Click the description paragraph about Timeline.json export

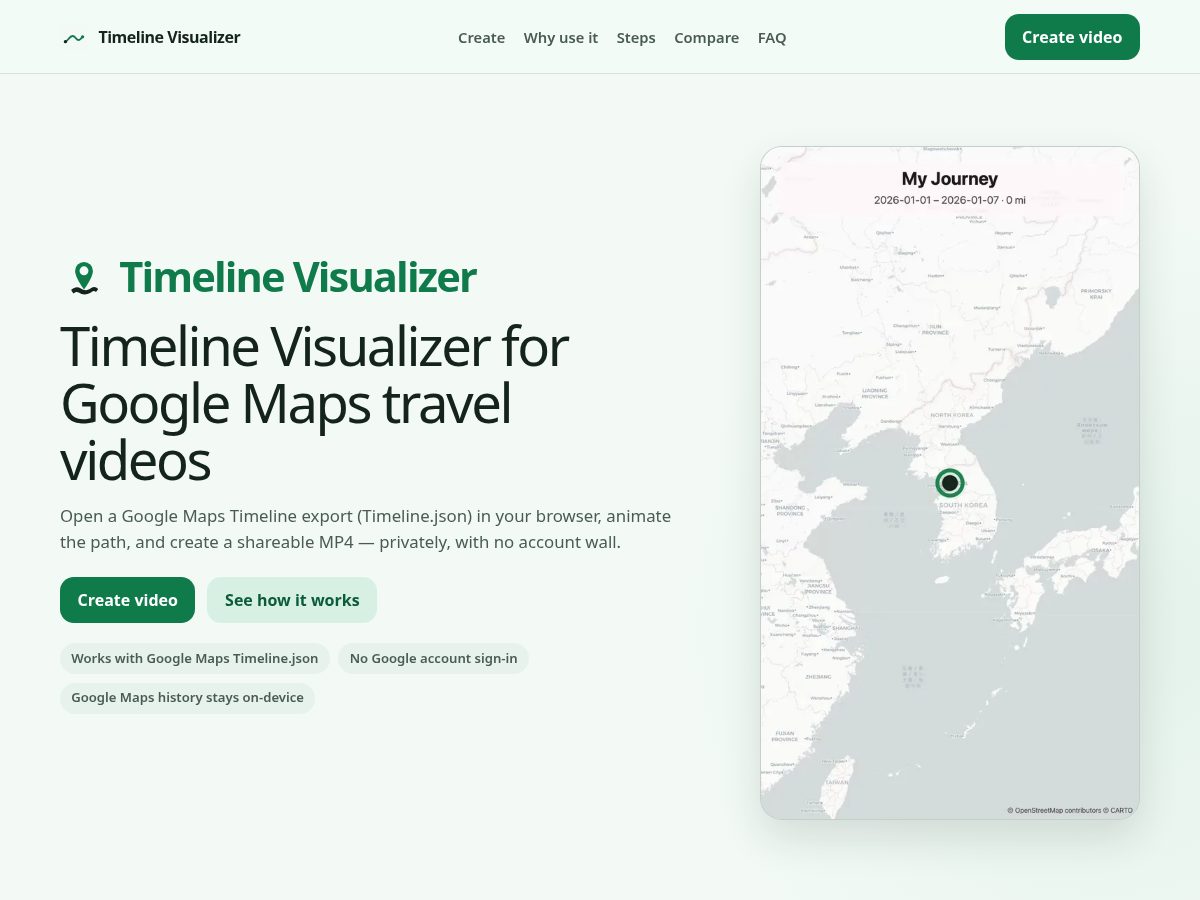(365, 529)
